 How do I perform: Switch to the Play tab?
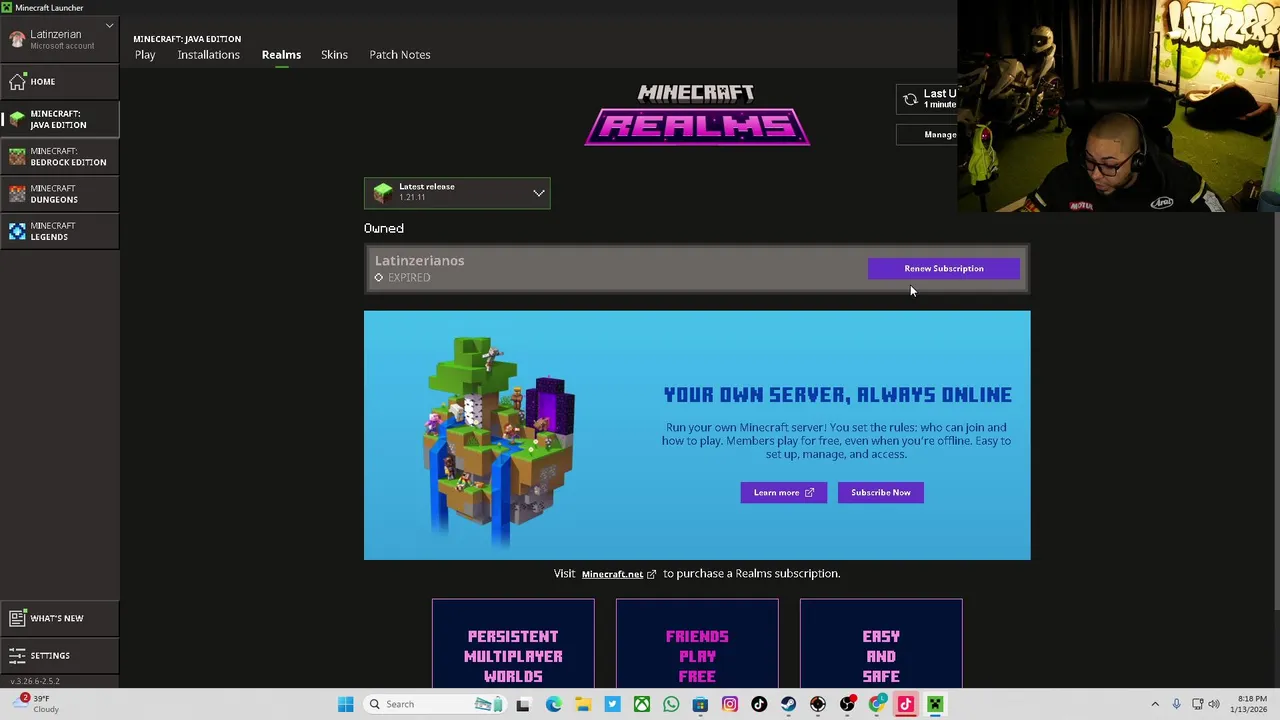[x=145, y=54]
